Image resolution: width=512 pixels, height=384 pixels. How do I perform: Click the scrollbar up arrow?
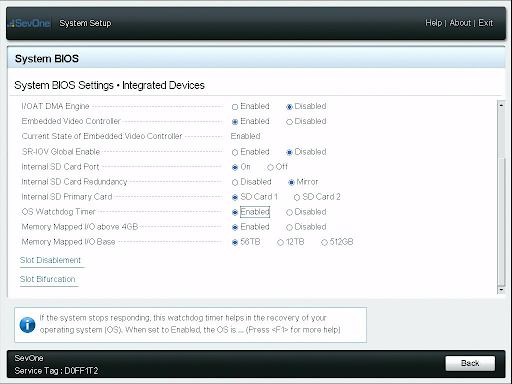pyautogui.click(x=501, y=105)
